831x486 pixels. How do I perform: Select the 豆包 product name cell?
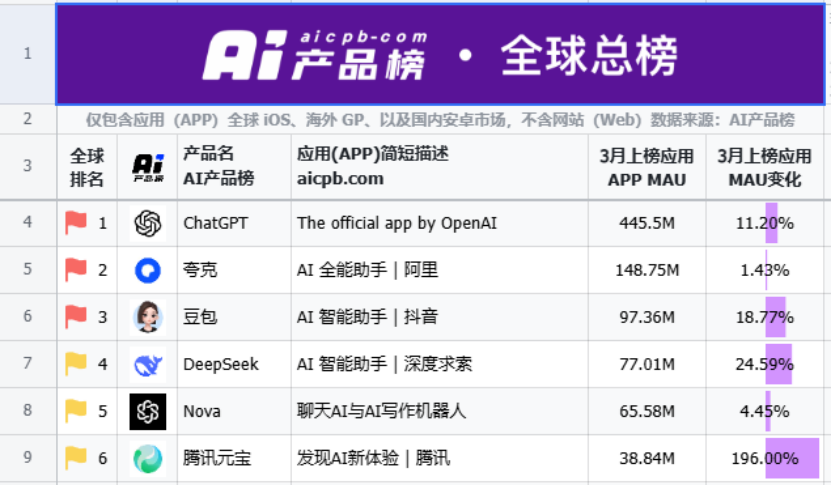(234, 317)
